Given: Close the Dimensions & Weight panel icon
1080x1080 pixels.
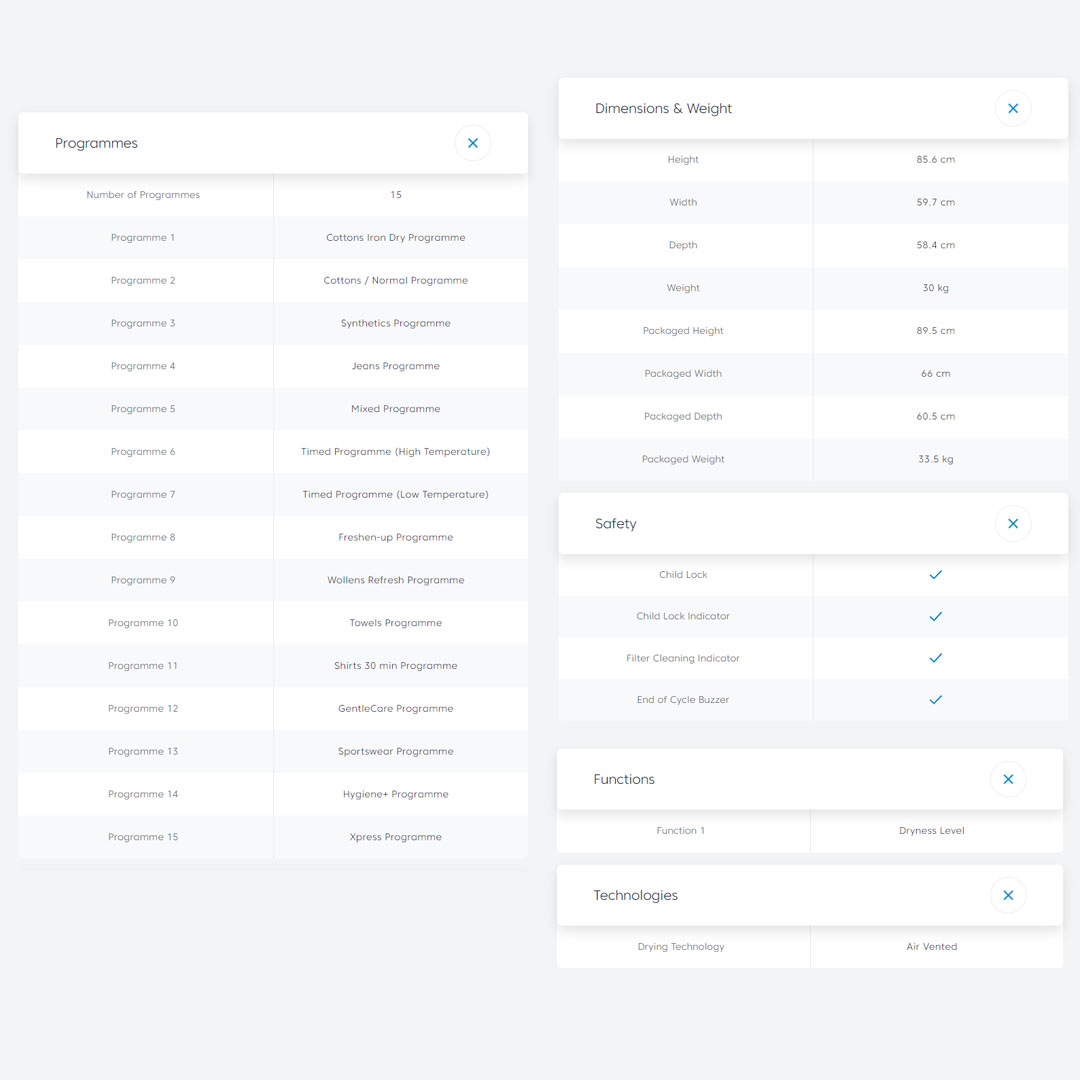Looking at the screenshot, I should (x=1013, y=108).
